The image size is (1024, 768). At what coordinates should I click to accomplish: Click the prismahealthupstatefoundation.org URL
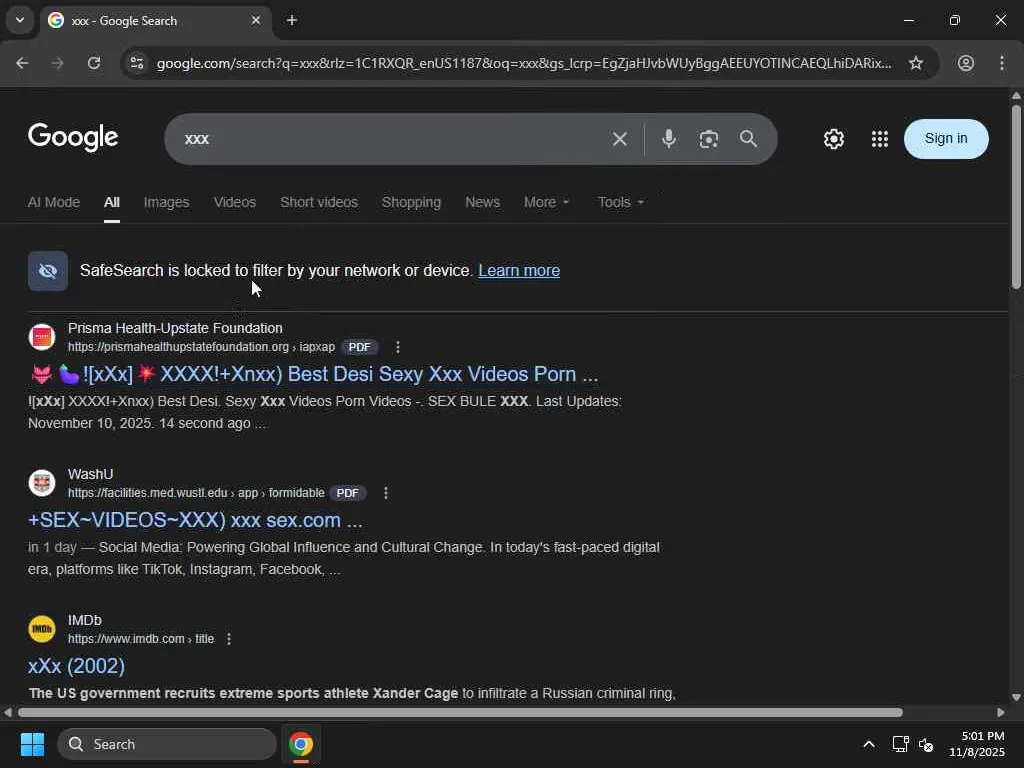pos(201,347)
